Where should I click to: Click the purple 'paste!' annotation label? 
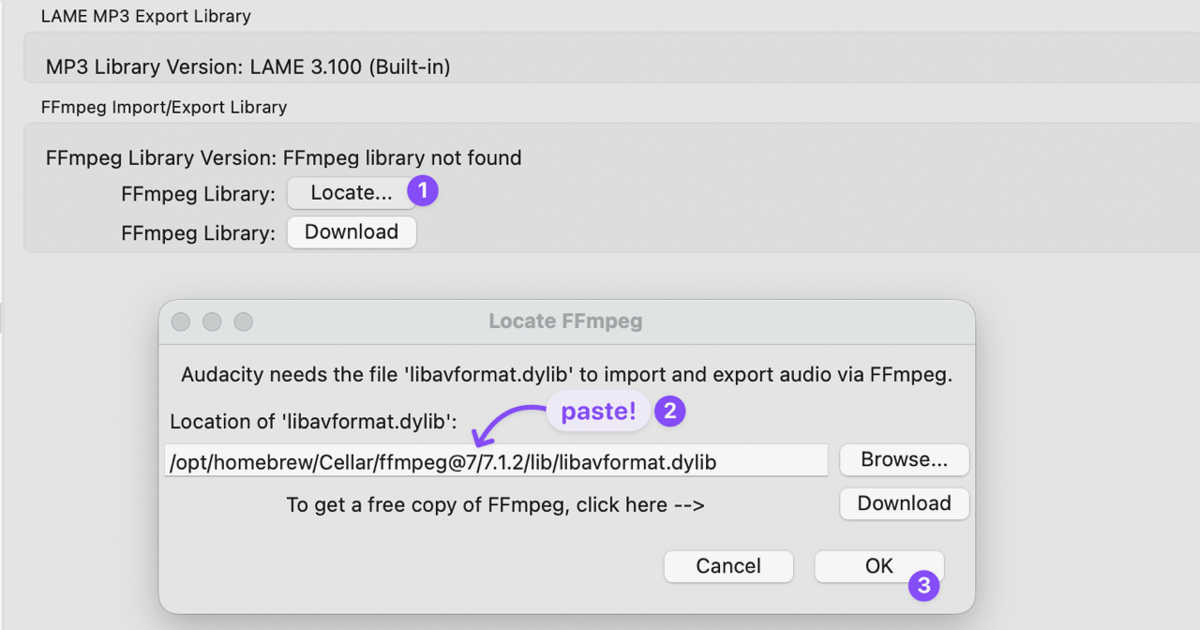click(x=598, y=412)
